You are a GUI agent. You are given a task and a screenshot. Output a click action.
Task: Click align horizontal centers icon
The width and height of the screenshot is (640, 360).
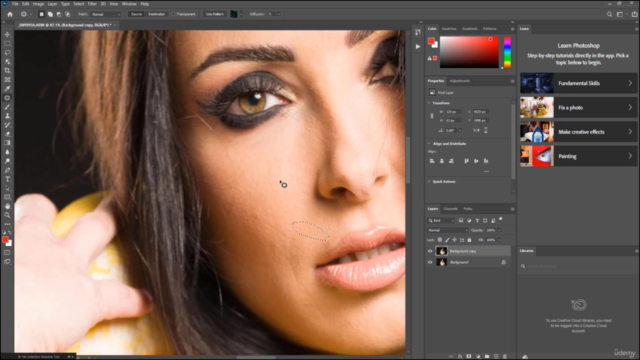click(442, 161)
